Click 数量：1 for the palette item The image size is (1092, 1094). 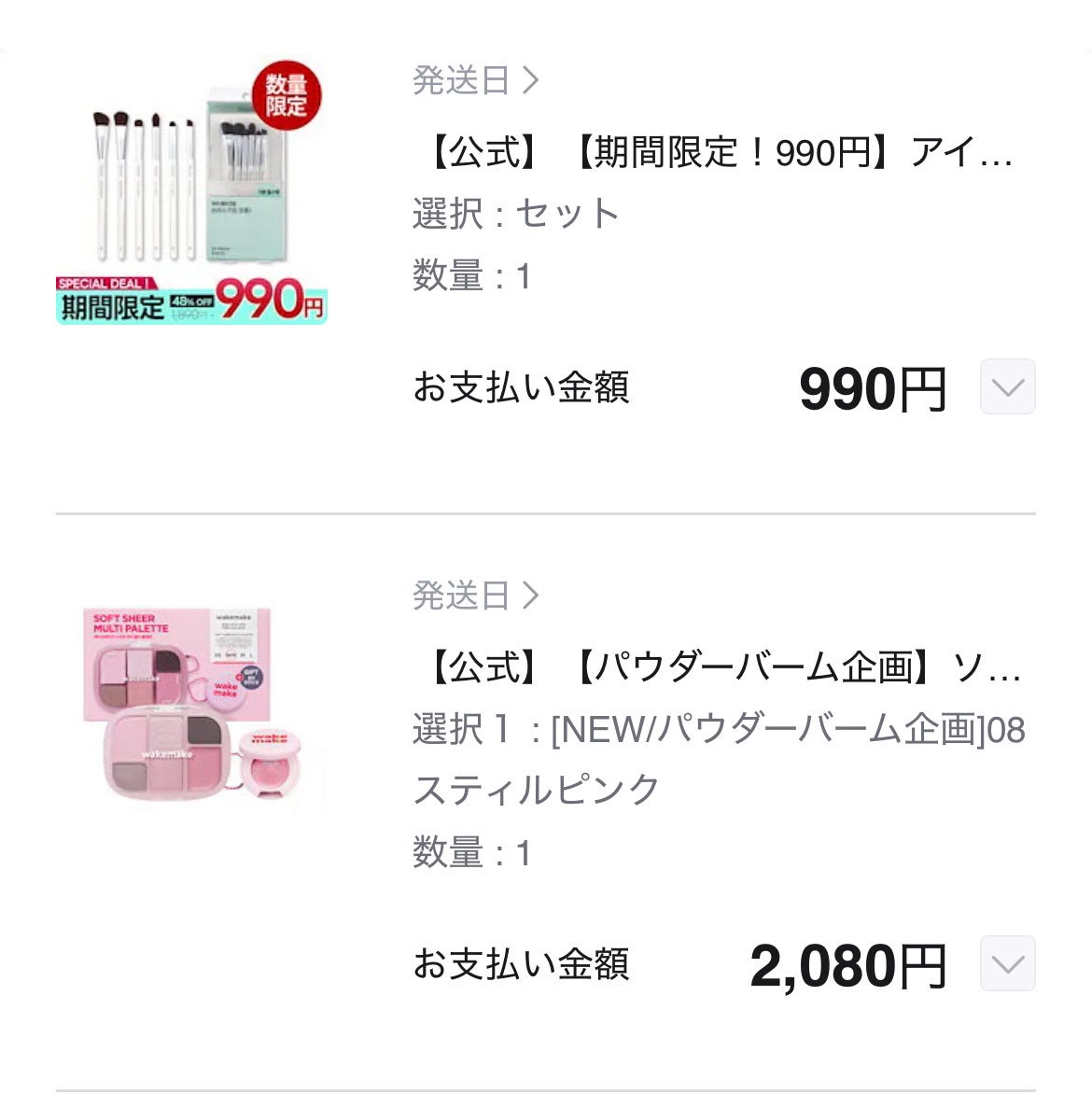click(x=472, y=853)
